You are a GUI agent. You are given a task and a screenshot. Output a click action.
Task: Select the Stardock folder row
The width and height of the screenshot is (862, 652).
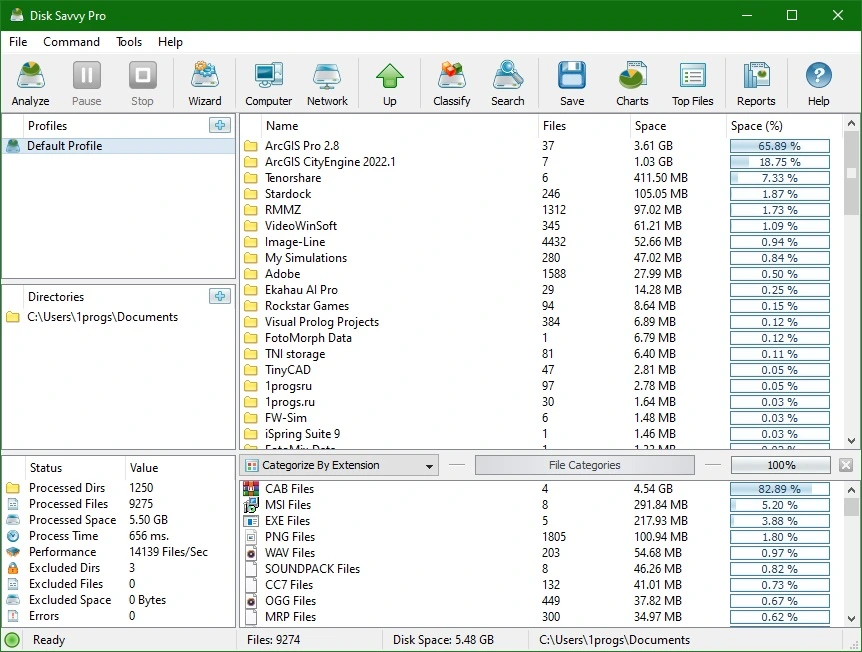point(540,194)
